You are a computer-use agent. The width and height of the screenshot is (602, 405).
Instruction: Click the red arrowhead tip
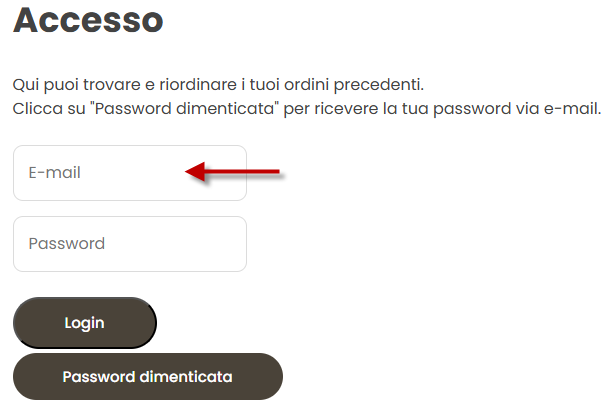(188, 172)
